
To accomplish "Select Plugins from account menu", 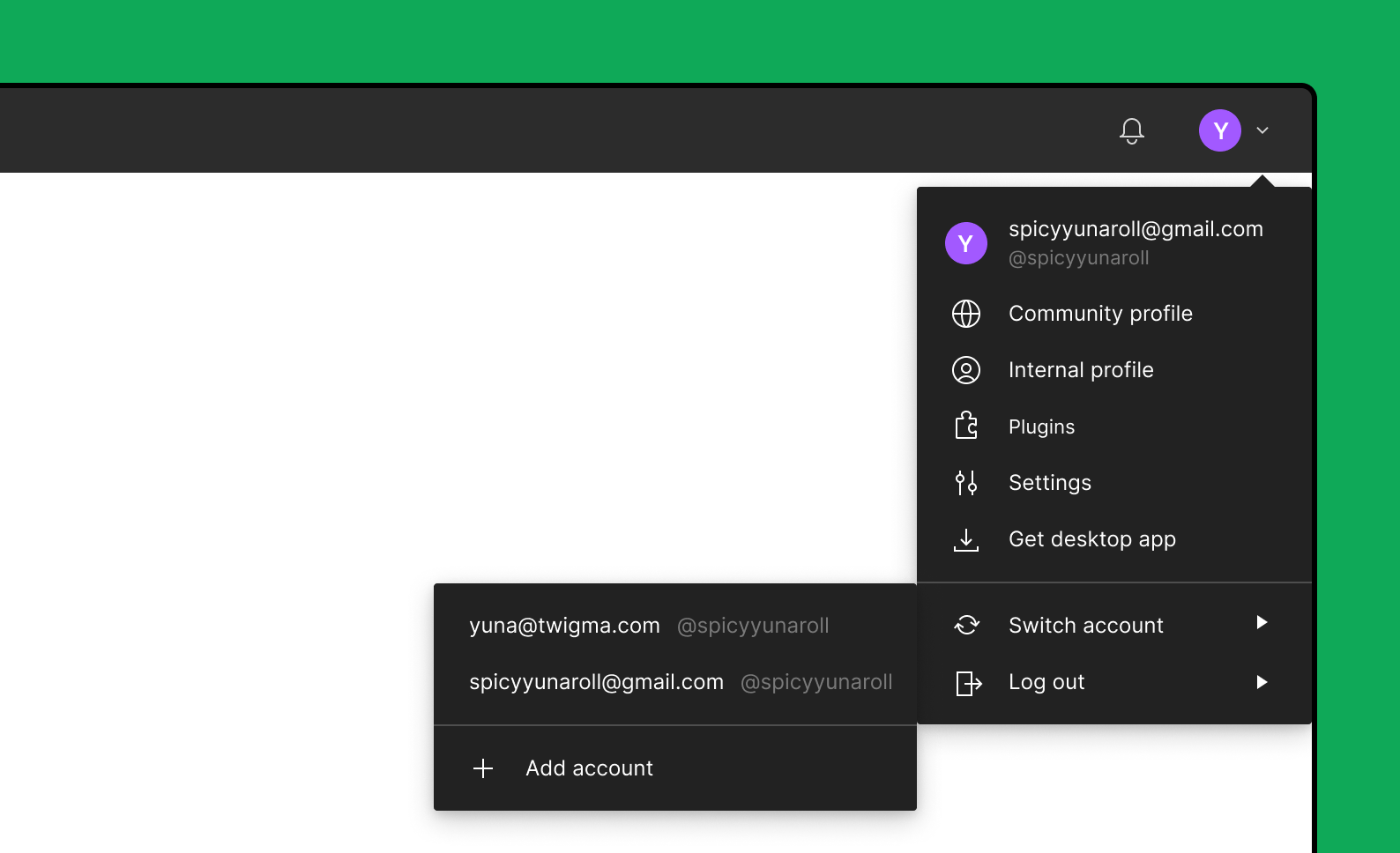I will tap(1114, 426).
